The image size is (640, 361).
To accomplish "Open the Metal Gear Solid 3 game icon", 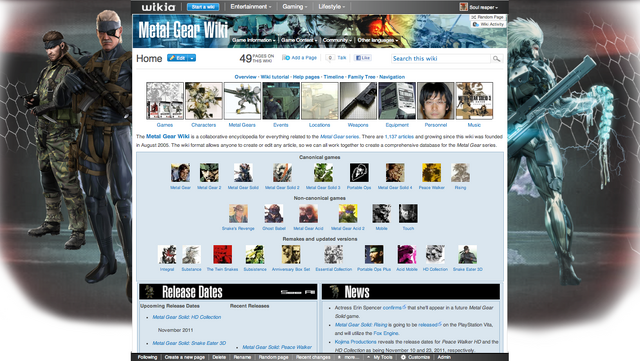I will pyautogui.click(x=323, y=173).
